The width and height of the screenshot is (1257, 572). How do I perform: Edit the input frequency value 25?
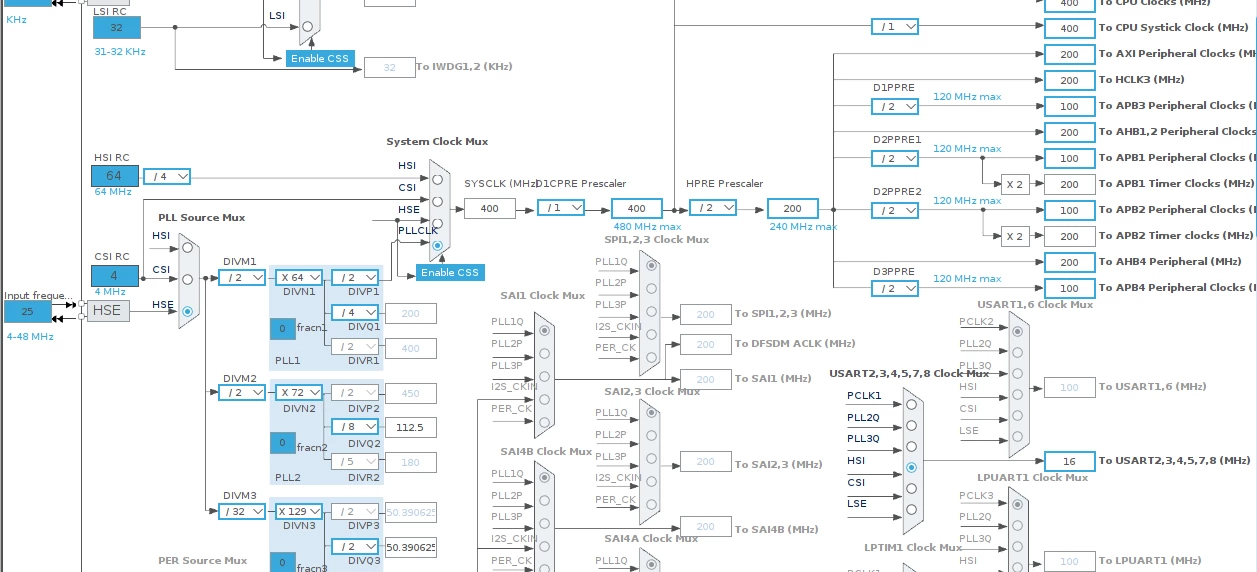click(x=28, y=311)
